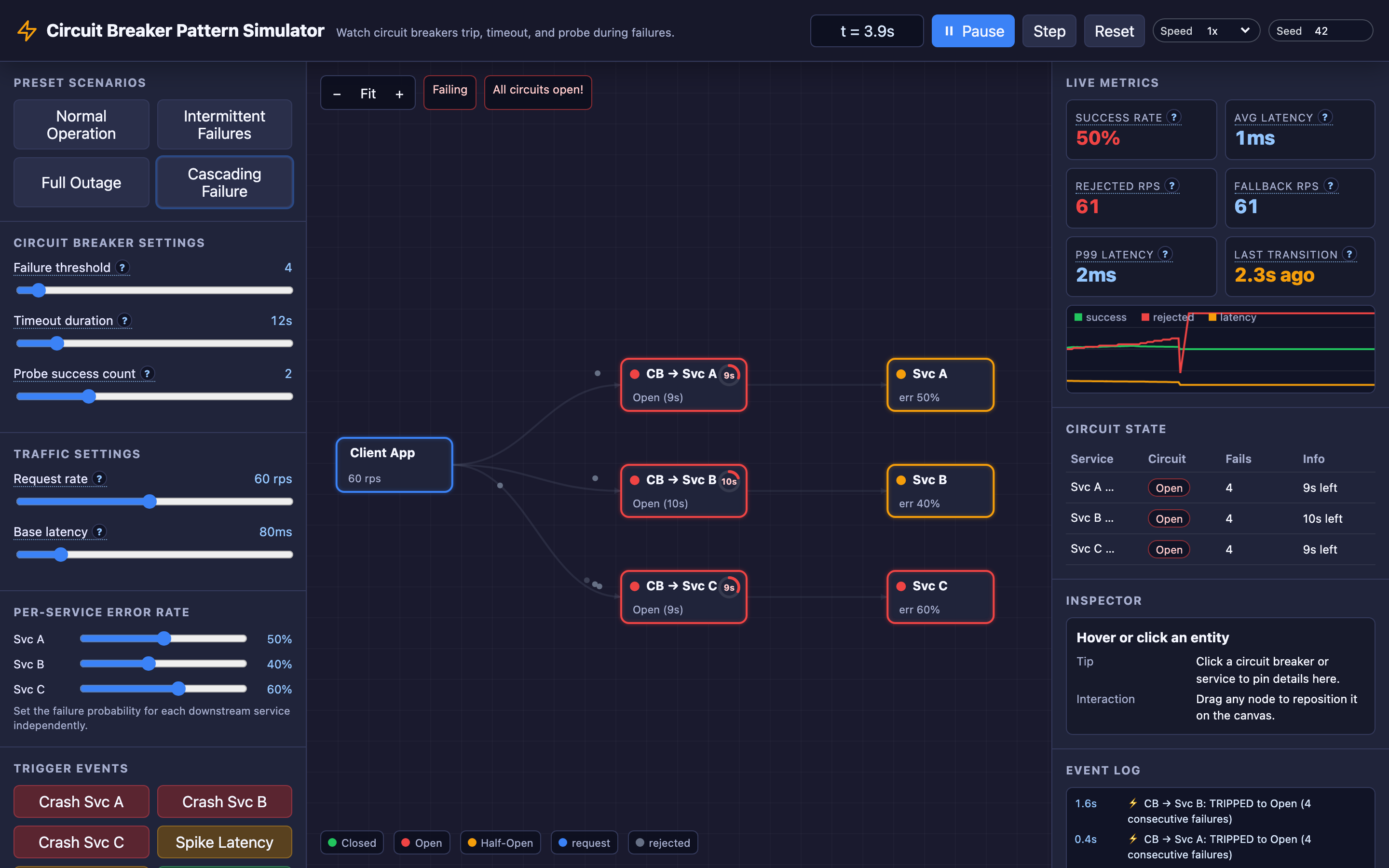This screenshot has width=1389, height=868.
Task: Click the Rejected RPS help icon
Action: [x=1172, y=186]
